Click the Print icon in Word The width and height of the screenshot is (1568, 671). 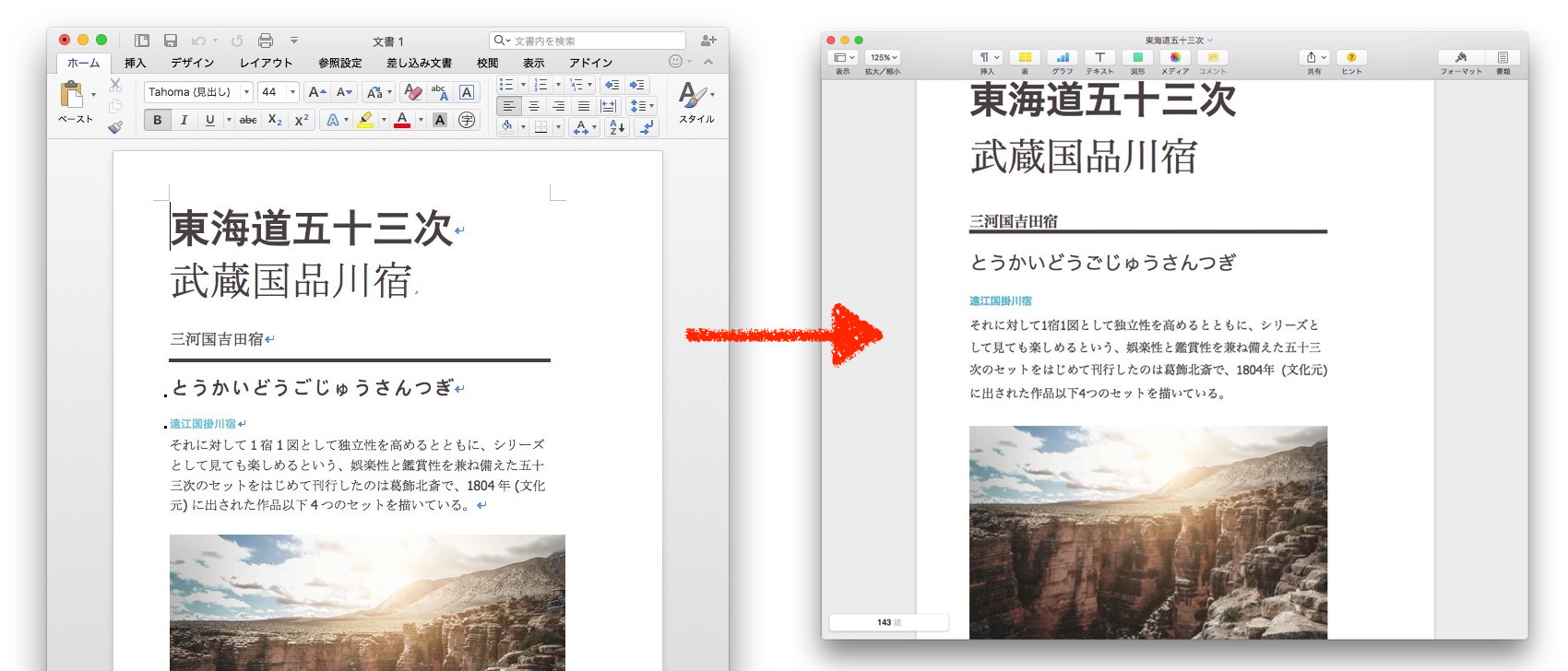click(x=266, y=41)
